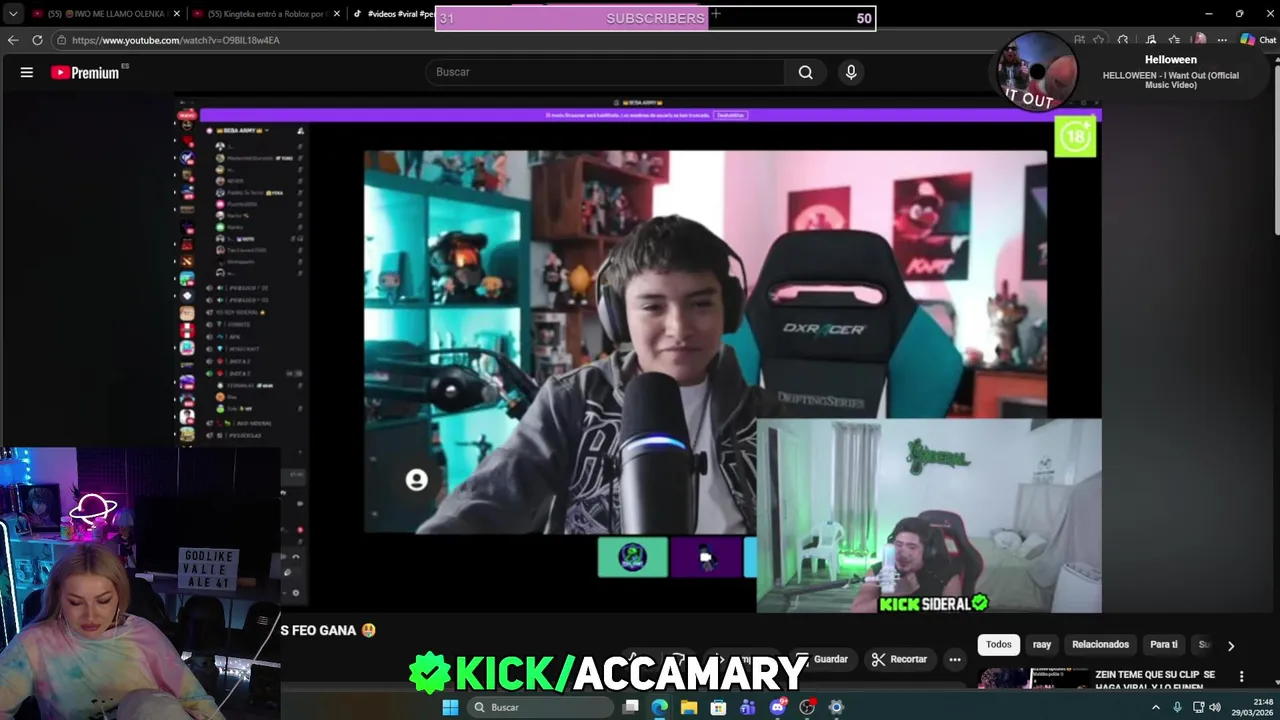Switch to 'Kingteka entró a Roblox' tab
The image size is (1280, 720).
[266, 14]
